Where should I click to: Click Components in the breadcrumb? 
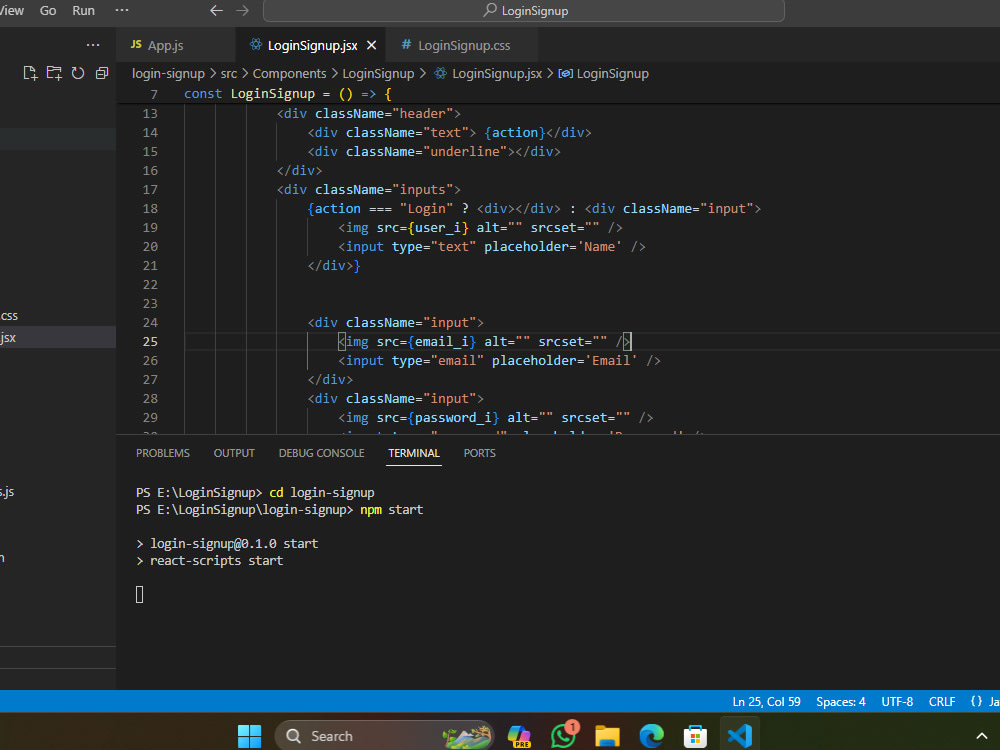tap(290, 73)
